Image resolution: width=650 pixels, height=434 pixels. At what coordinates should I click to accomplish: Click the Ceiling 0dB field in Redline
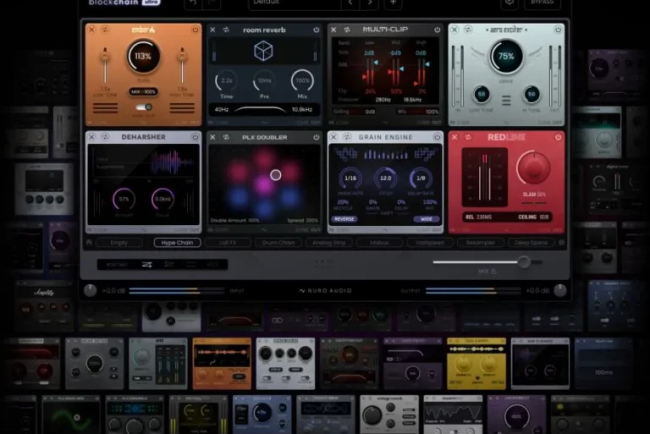pos(534,217)
